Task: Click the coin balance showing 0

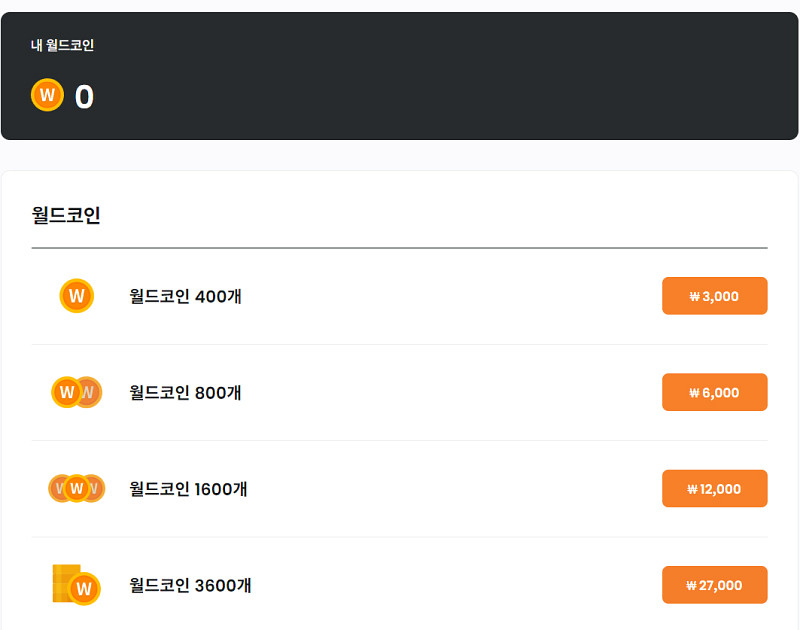Action: click(x=85, y=96)
